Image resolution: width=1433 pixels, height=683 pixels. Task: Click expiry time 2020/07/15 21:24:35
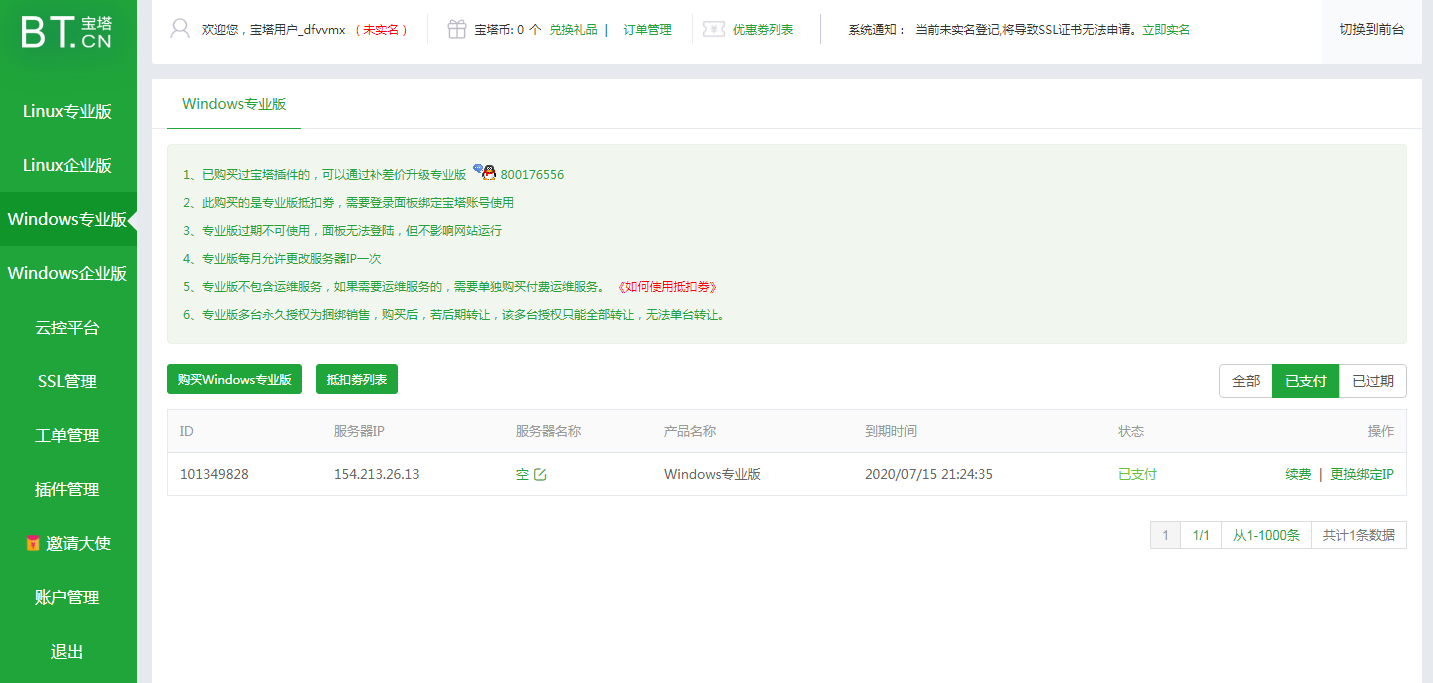click(x=929, y=474)
